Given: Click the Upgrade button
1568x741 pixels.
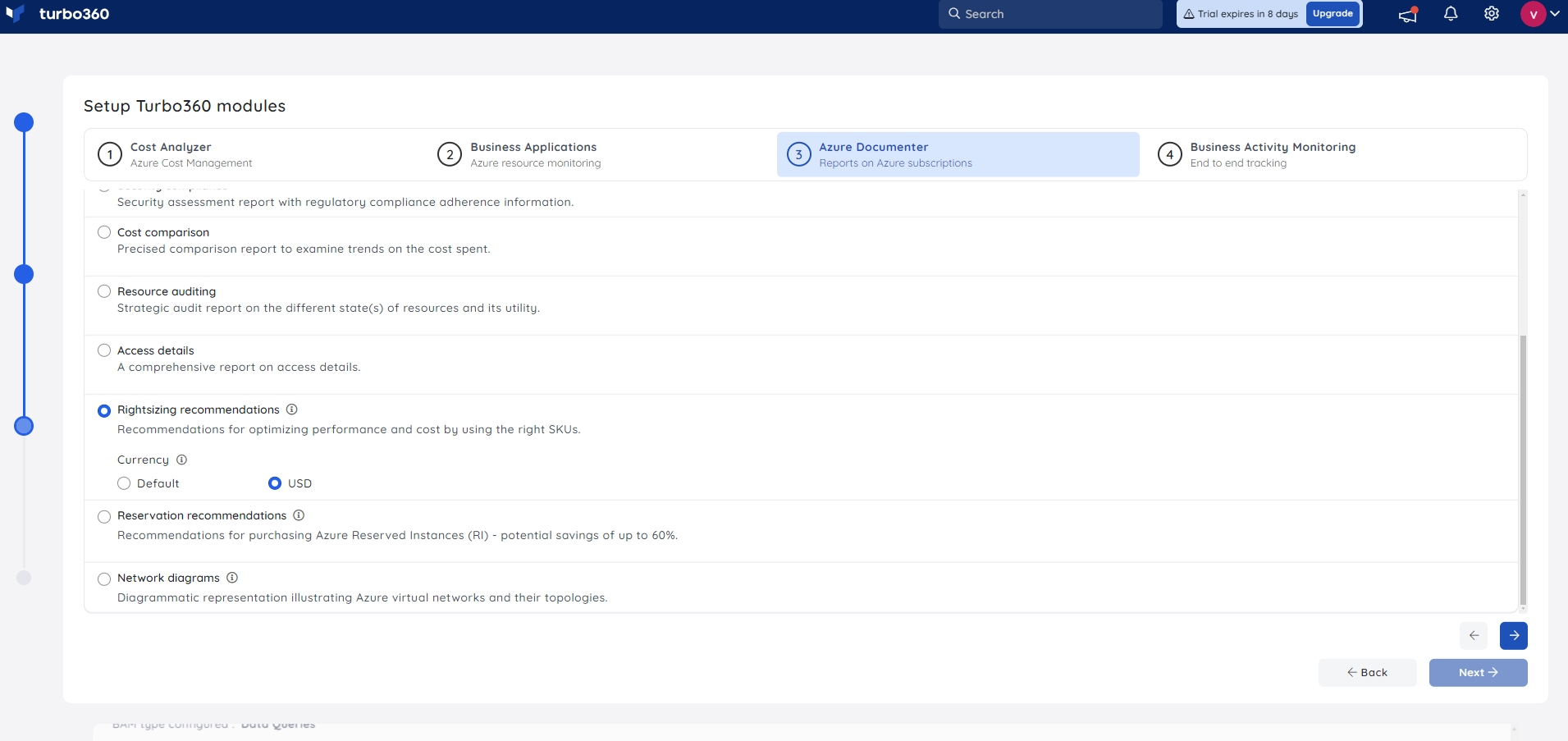Looking at the screenshot, I should [x=1333, y=14].
